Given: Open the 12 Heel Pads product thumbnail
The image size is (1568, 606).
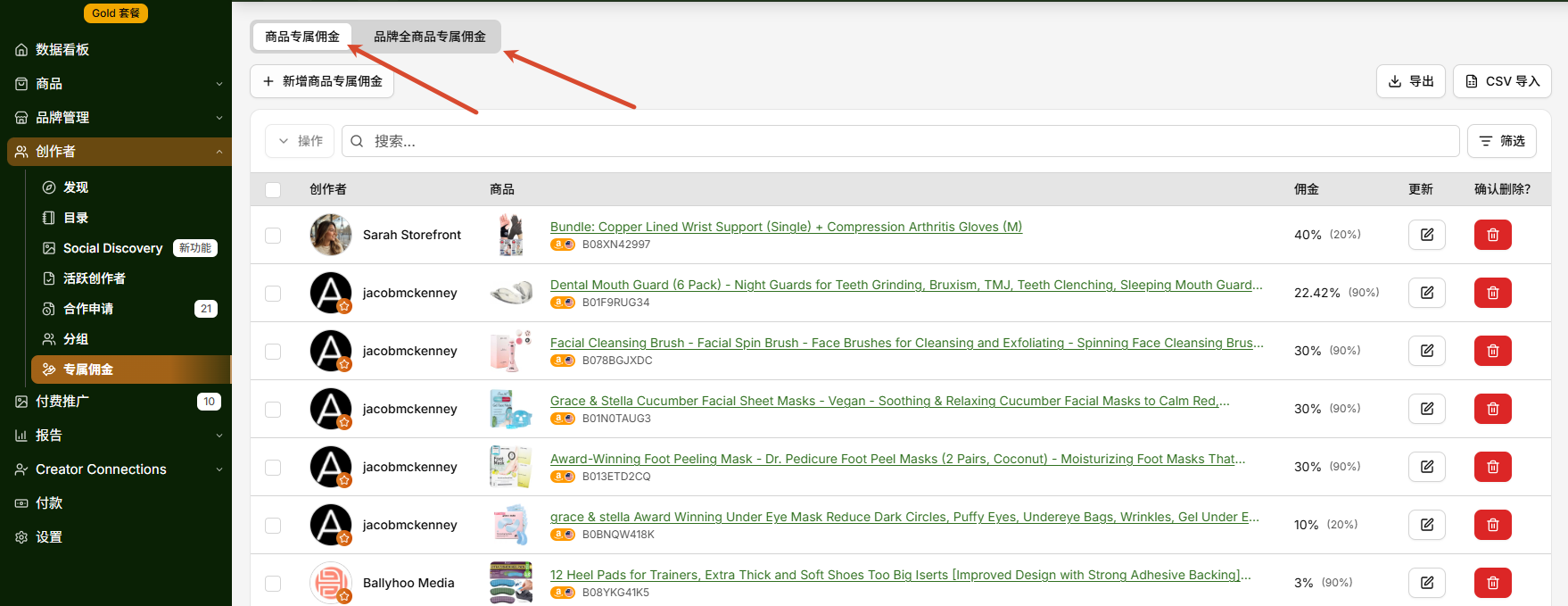Looking at the screenshot, I should tap(511, 583).
